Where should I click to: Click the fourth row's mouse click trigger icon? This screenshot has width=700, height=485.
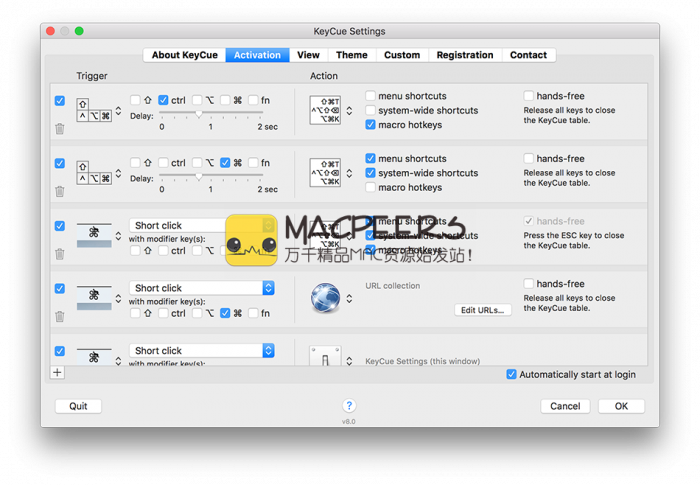pyautogui.click(x=95, y=298)
